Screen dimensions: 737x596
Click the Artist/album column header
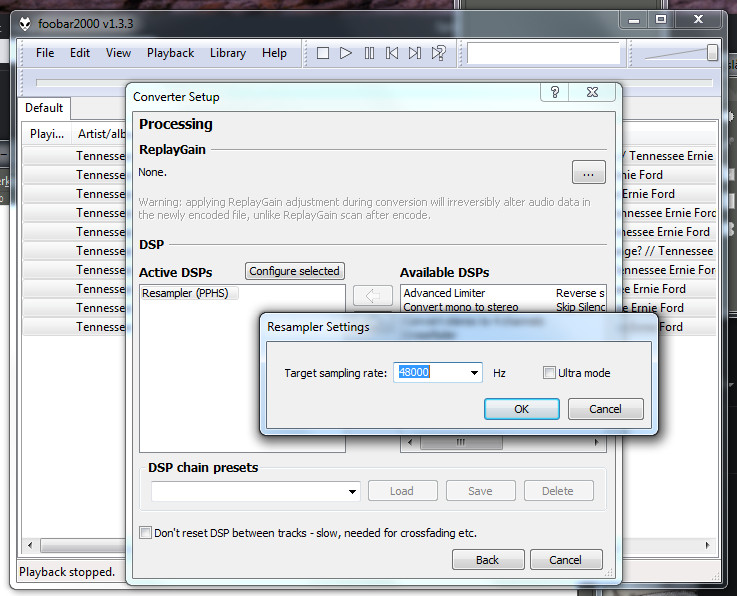tap(99, 134)
